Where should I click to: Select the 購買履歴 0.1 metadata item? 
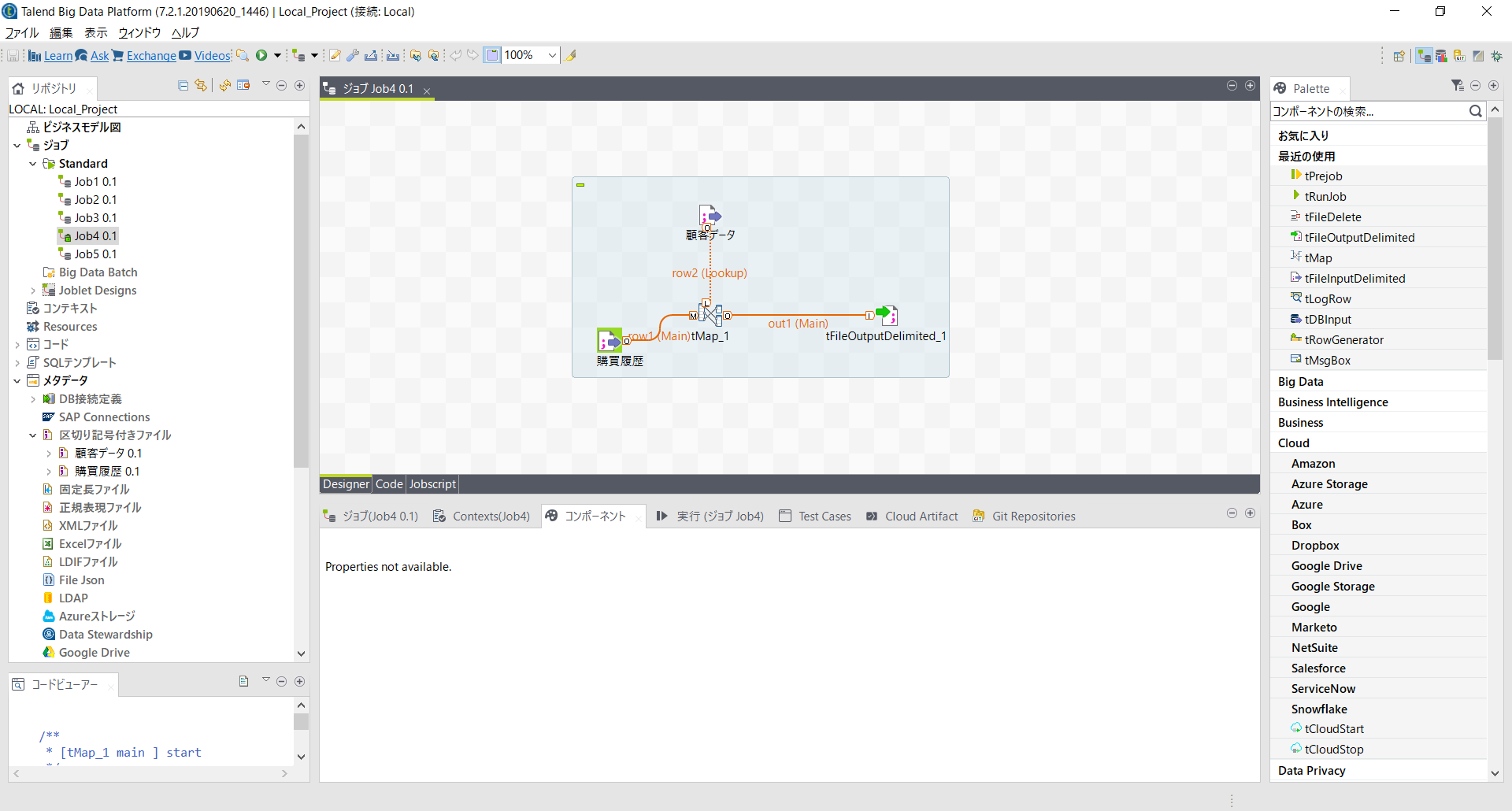(106, 472)
